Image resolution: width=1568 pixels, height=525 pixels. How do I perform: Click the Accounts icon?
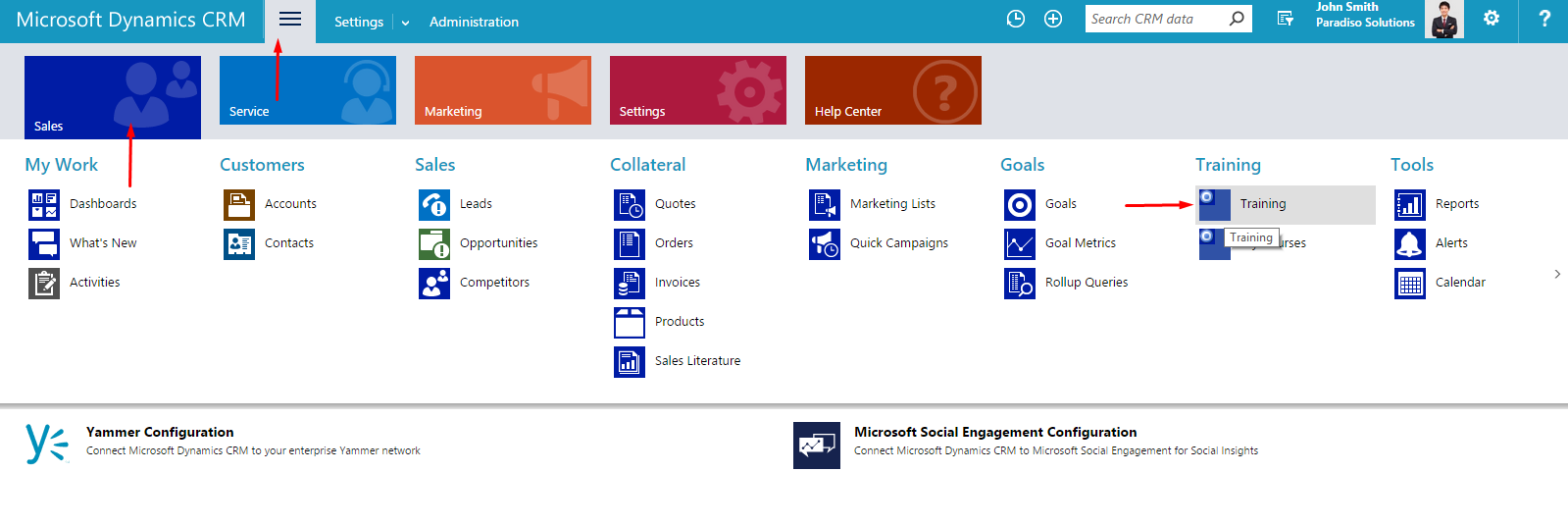pyautogui.click(x=239, y=204)
